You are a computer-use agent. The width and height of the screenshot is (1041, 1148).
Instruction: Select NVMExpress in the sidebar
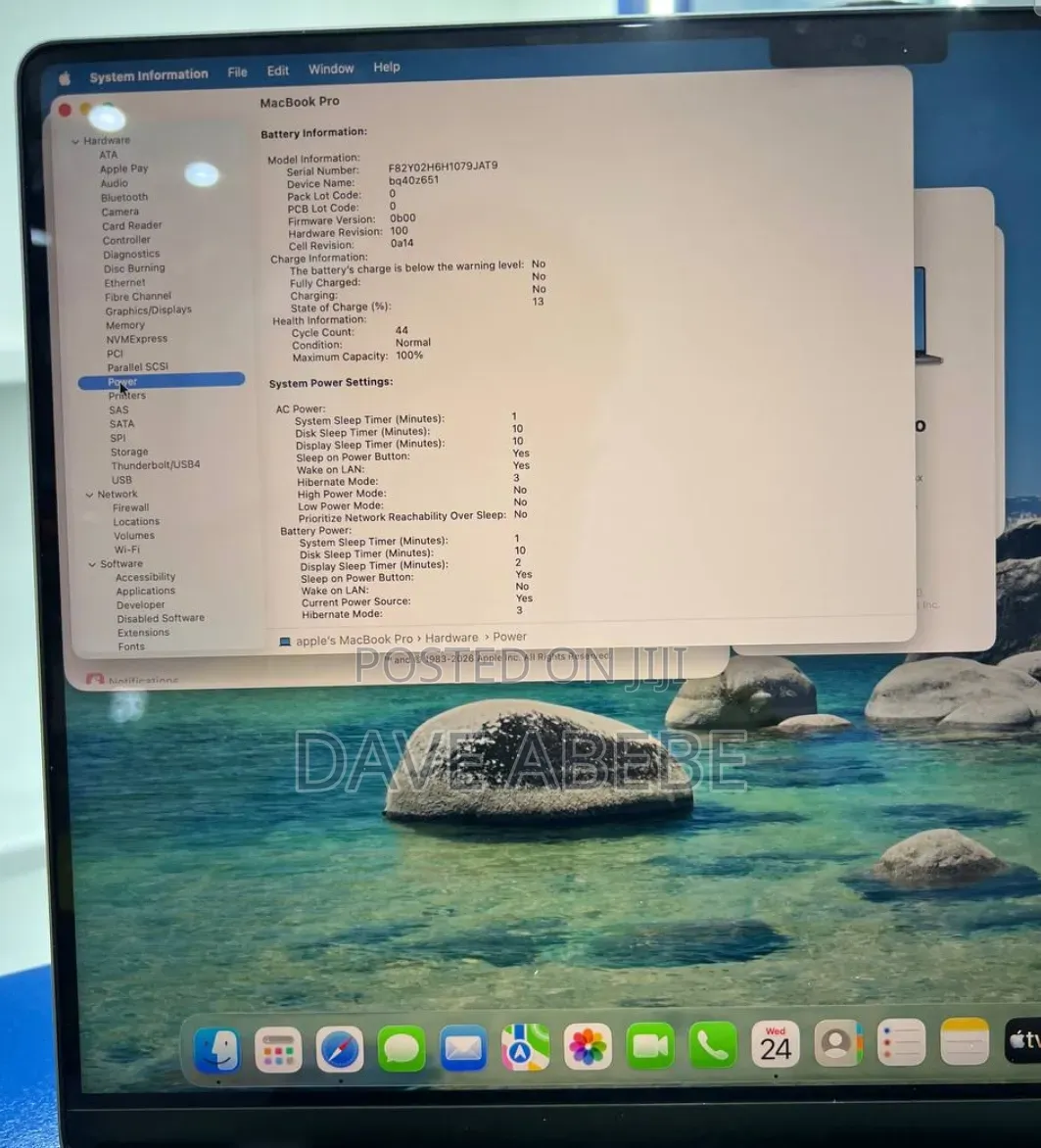137,339
